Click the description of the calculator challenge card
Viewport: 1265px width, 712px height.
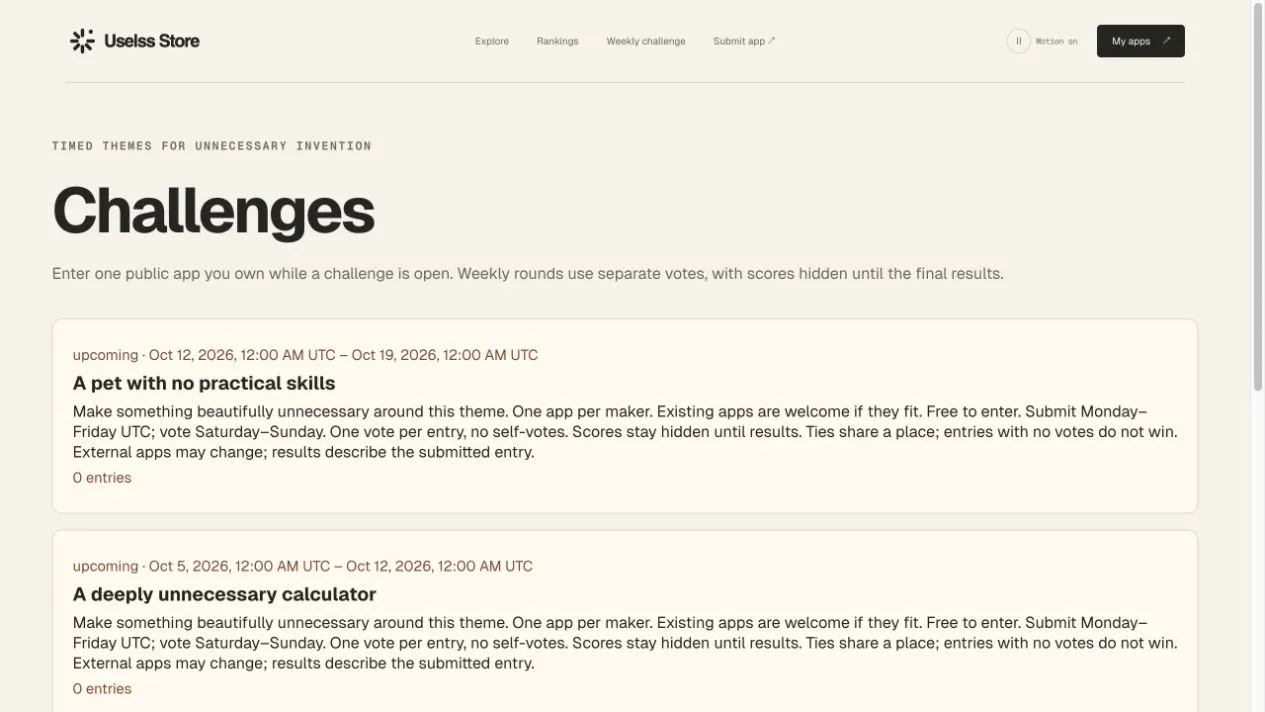(x=625, y=643)
